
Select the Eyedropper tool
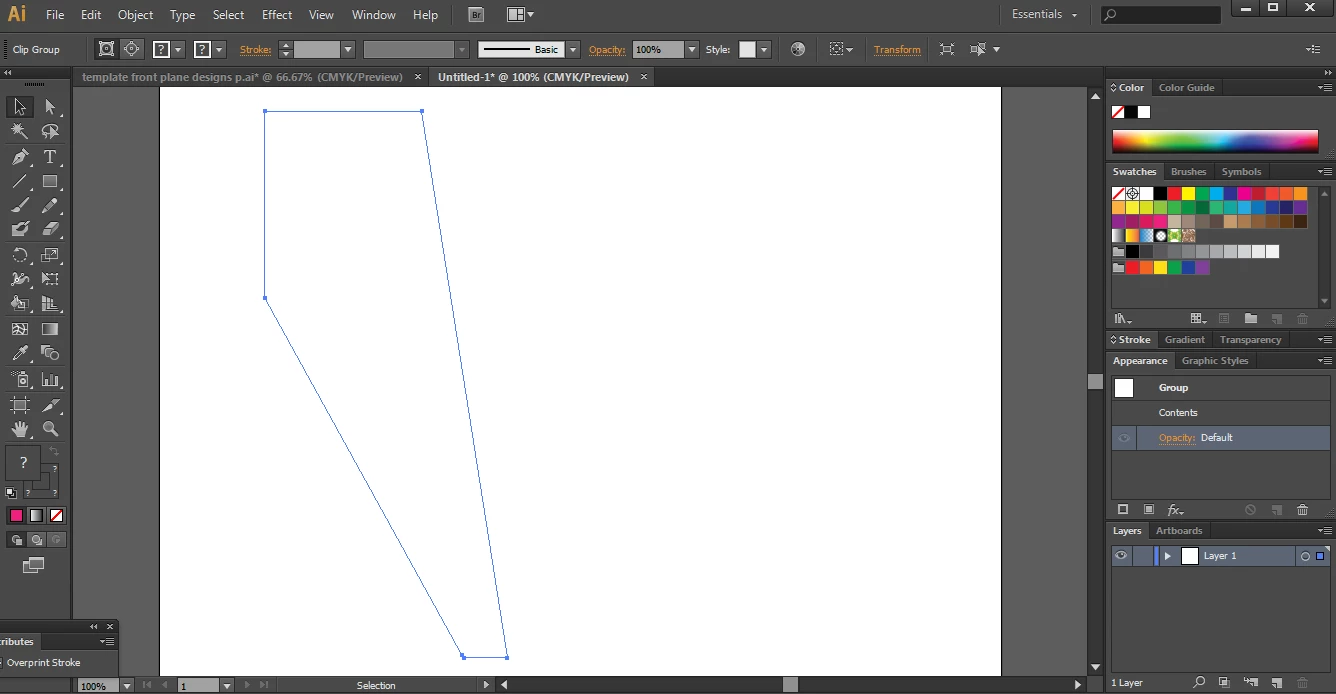point(20,354)
